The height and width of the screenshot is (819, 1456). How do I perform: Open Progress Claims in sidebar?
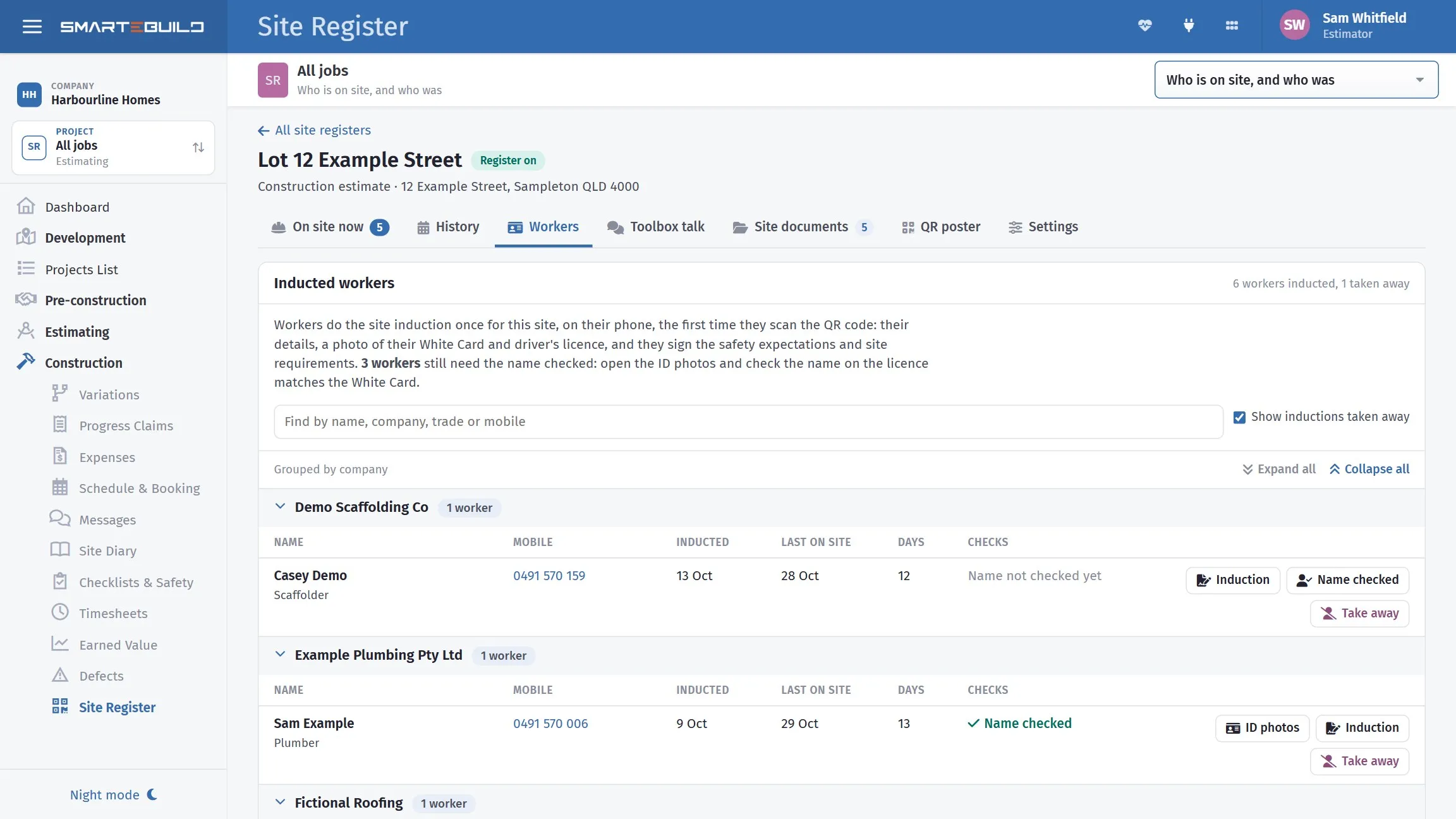(126, 425)
